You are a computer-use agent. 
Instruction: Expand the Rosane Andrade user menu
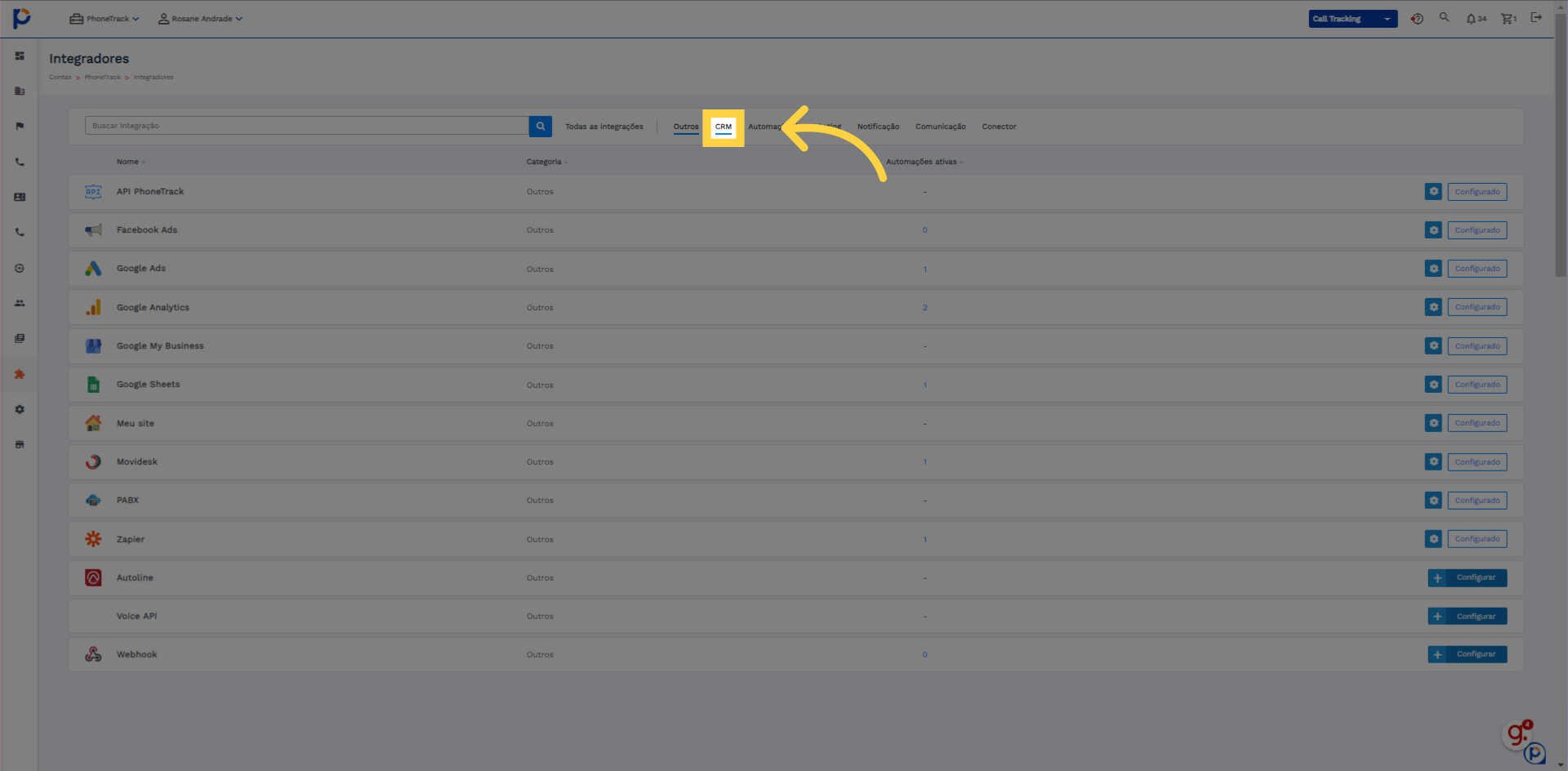(x=200, y=19)
